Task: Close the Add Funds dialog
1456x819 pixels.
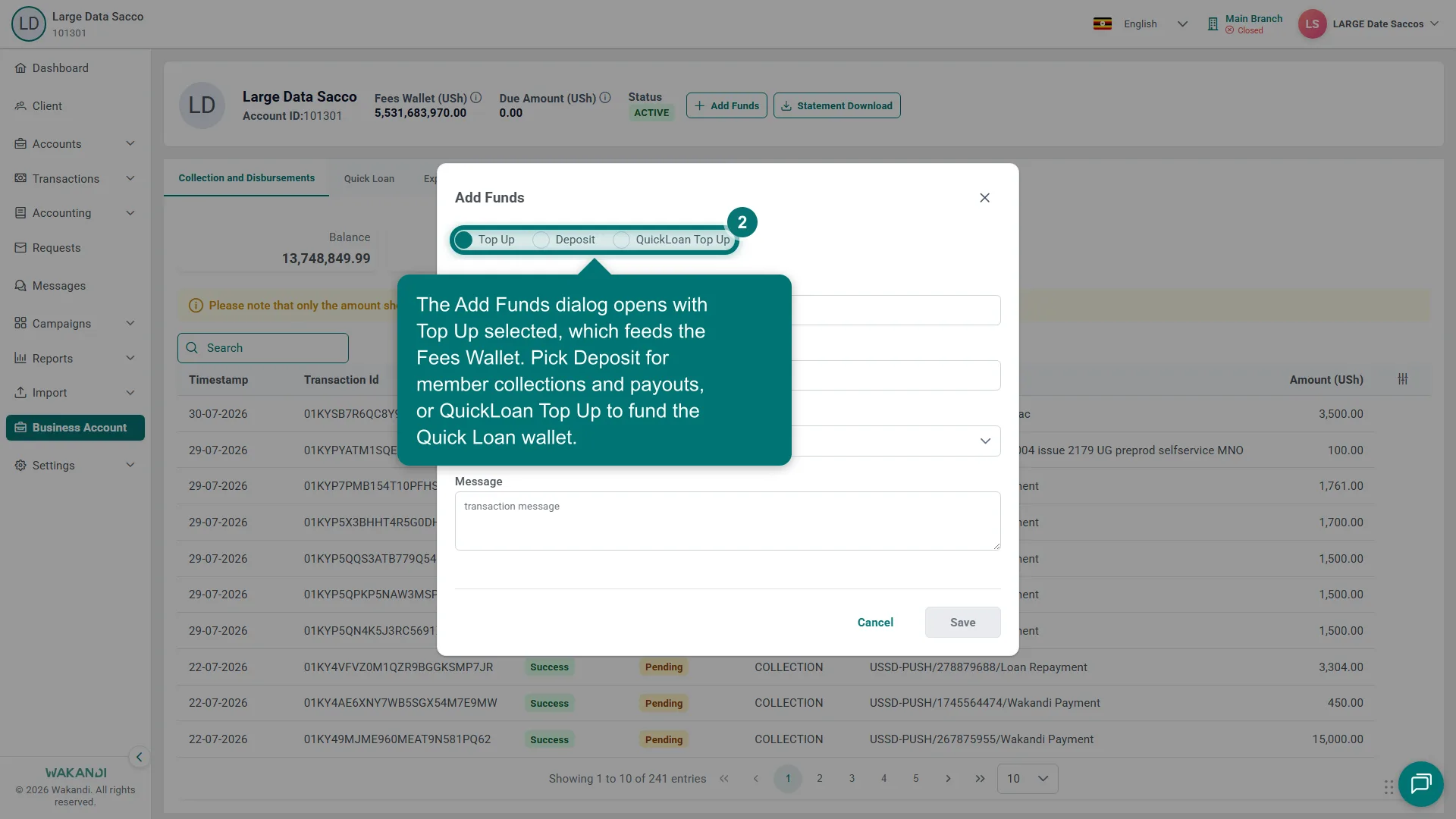Action: click(984, 198)
